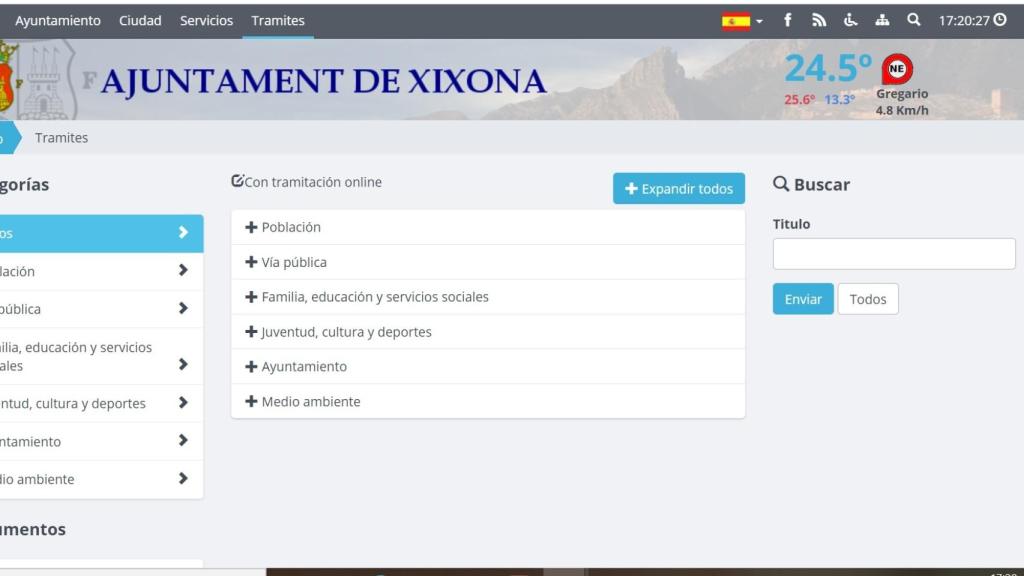Click the Spanish flag language swatch
Screen dimensions: 1024x576
pos(737,18)
